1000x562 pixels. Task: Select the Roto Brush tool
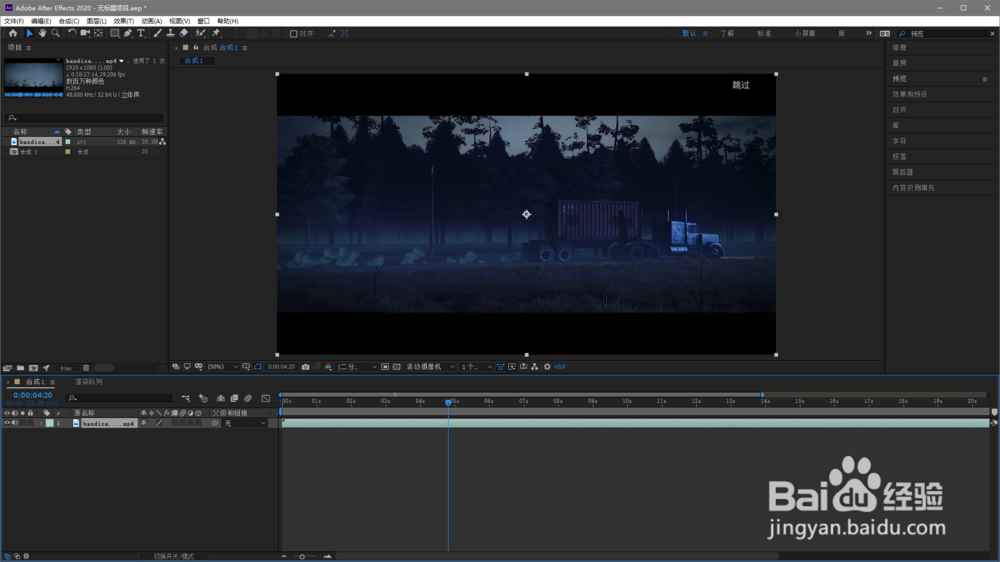tap(200, 33)
